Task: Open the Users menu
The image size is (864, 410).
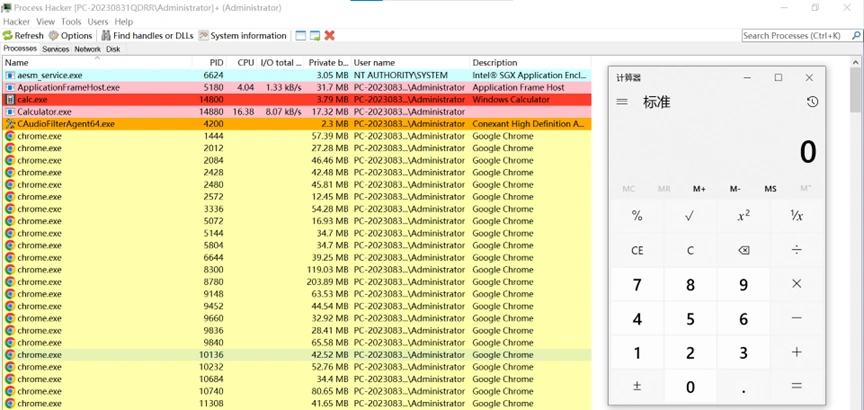Action: [98, 21]
